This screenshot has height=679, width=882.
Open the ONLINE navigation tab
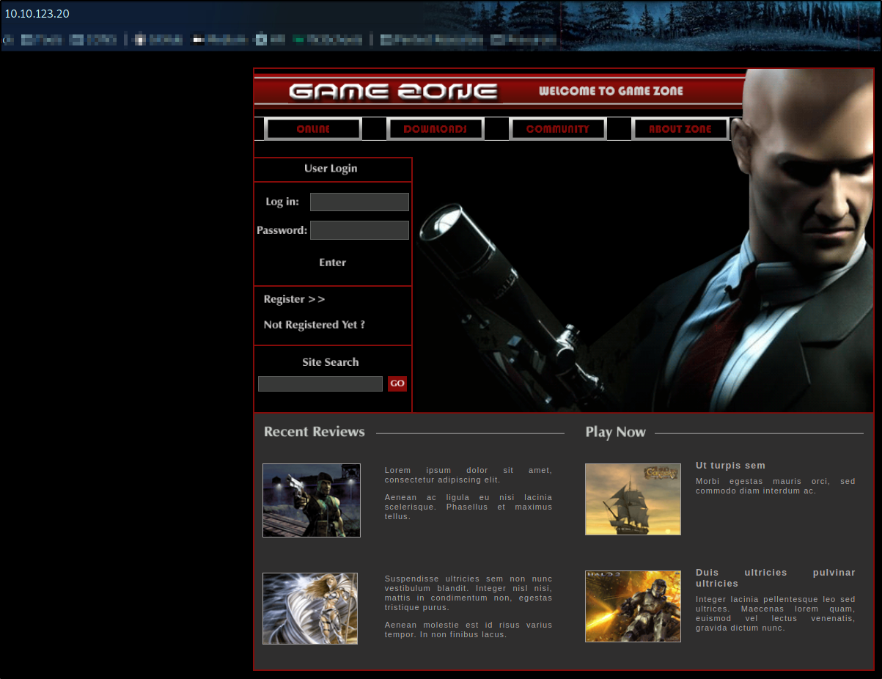[x=313, y=129]
